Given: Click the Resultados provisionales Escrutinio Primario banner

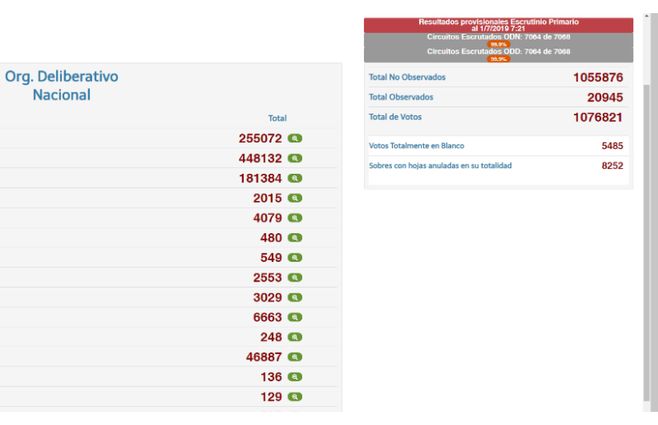Looking at the screenshot, I should pos(498,25).
